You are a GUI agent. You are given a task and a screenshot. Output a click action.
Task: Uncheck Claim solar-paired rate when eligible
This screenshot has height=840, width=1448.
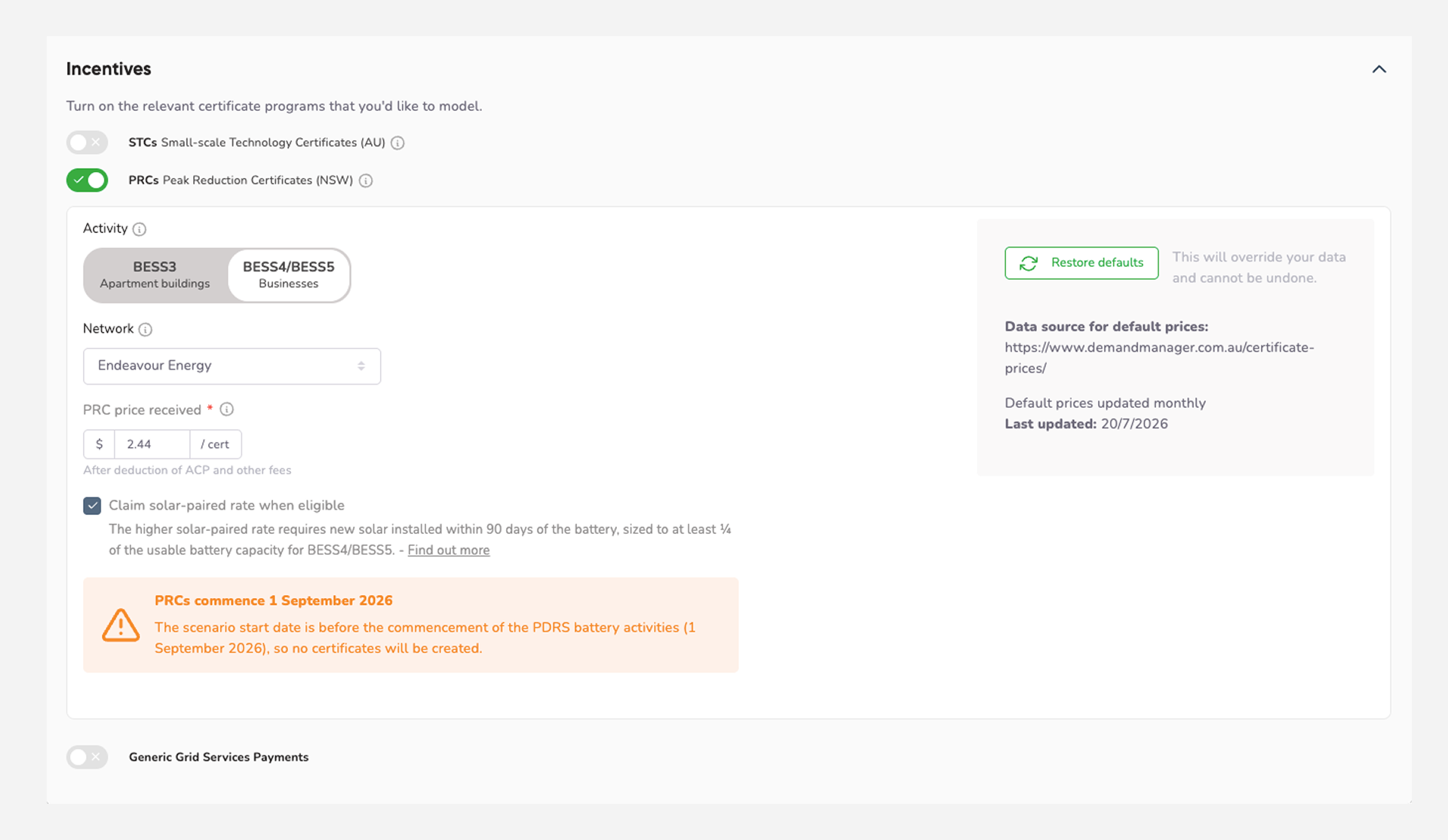92,506
